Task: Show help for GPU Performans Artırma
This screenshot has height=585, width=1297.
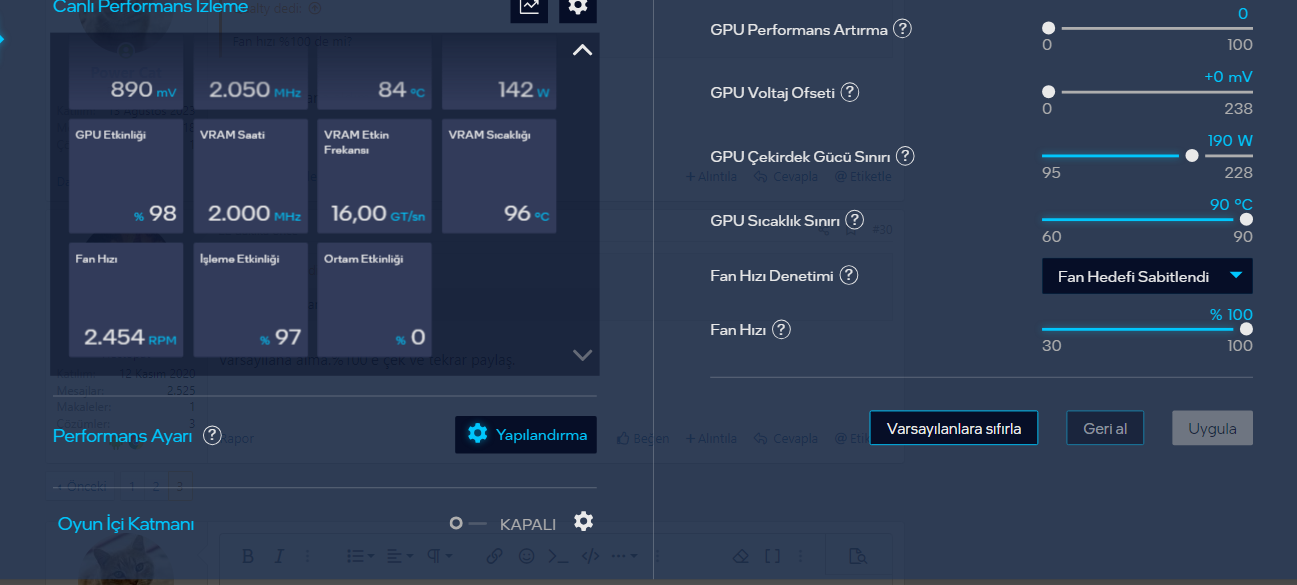Action: point(902,29)
